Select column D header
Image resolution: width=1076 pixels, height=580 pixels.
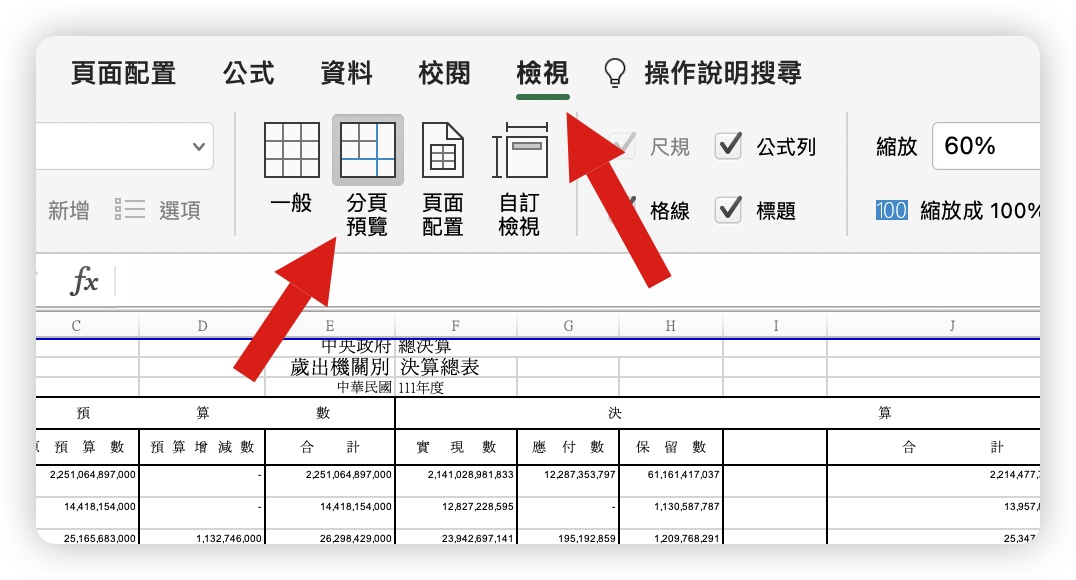point(202,325)
